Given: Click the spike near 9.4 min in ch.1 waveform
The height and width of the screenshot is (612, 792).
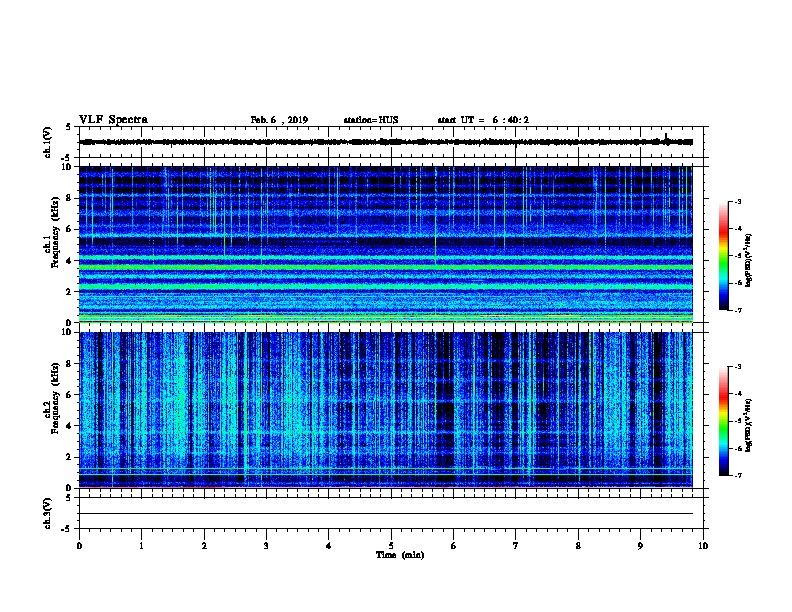Looking at the screenshot, I should [666, 137].
